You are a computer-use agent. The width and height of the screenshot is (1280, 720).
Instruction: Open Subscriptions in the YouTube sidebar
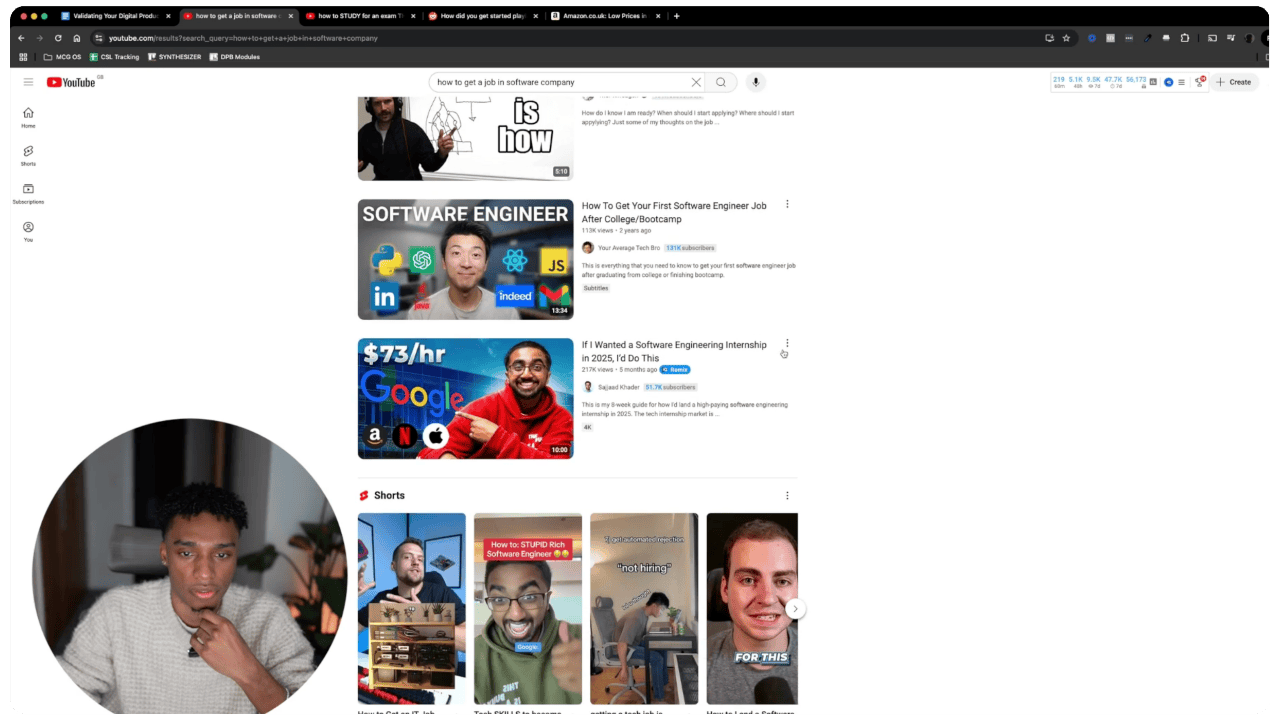28,193
